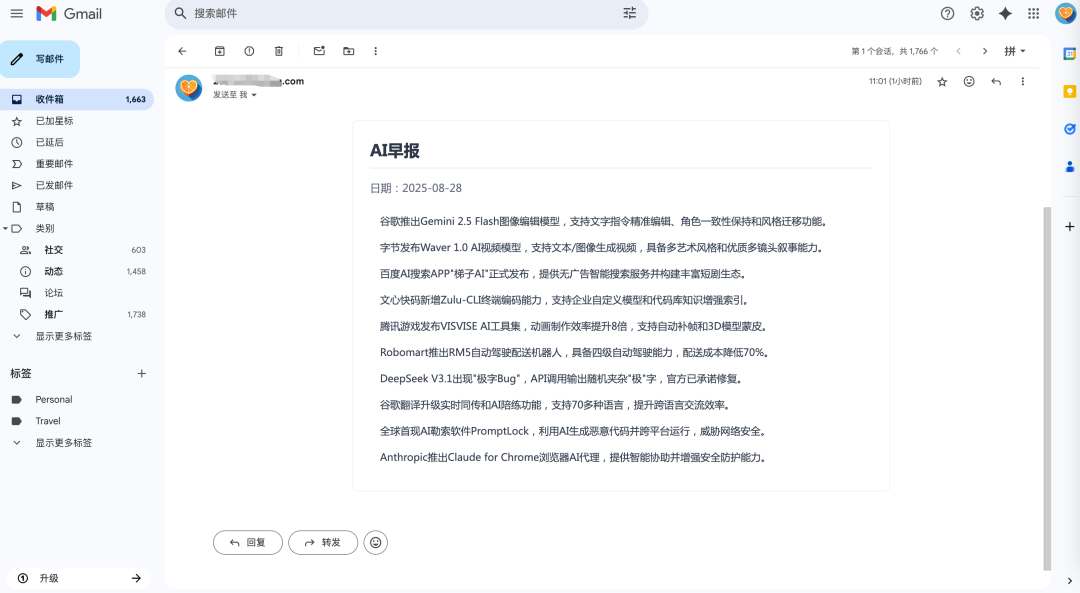Open the Personal label

pos(76,399)
